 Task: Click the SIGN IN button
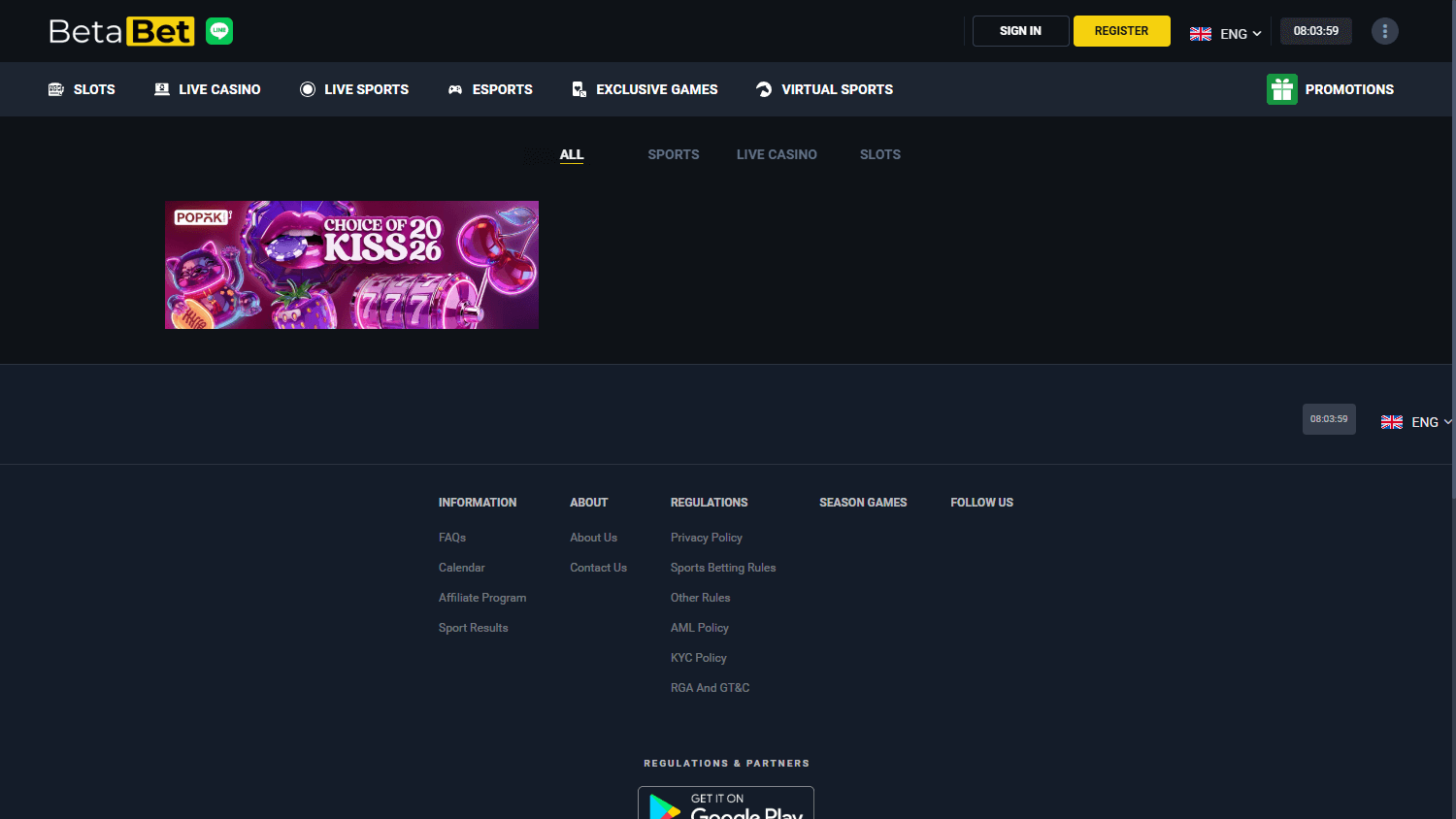1020,30
